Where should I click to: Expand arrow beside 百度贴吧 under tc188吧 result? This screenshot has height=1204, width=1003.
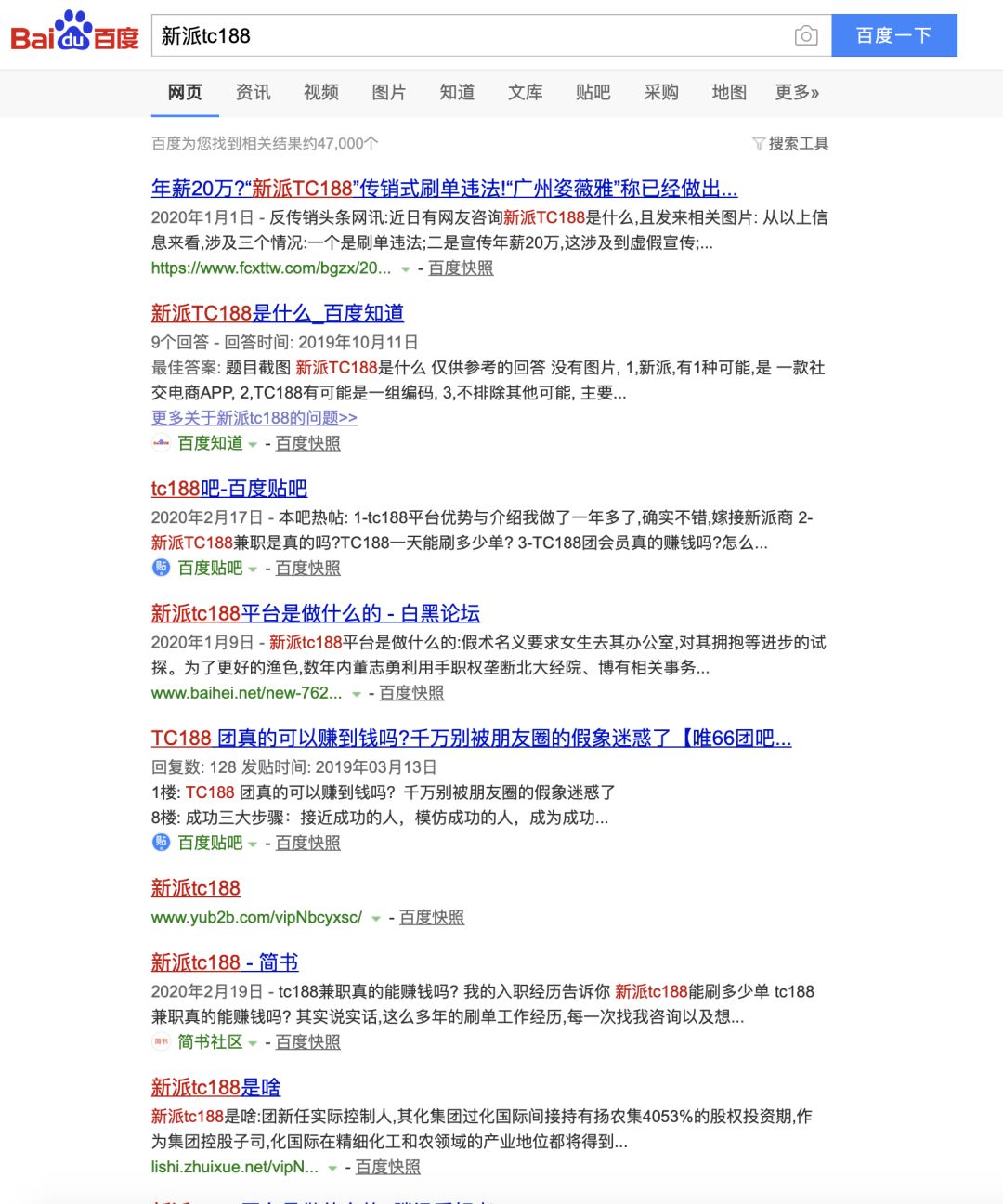click(253, 569)
